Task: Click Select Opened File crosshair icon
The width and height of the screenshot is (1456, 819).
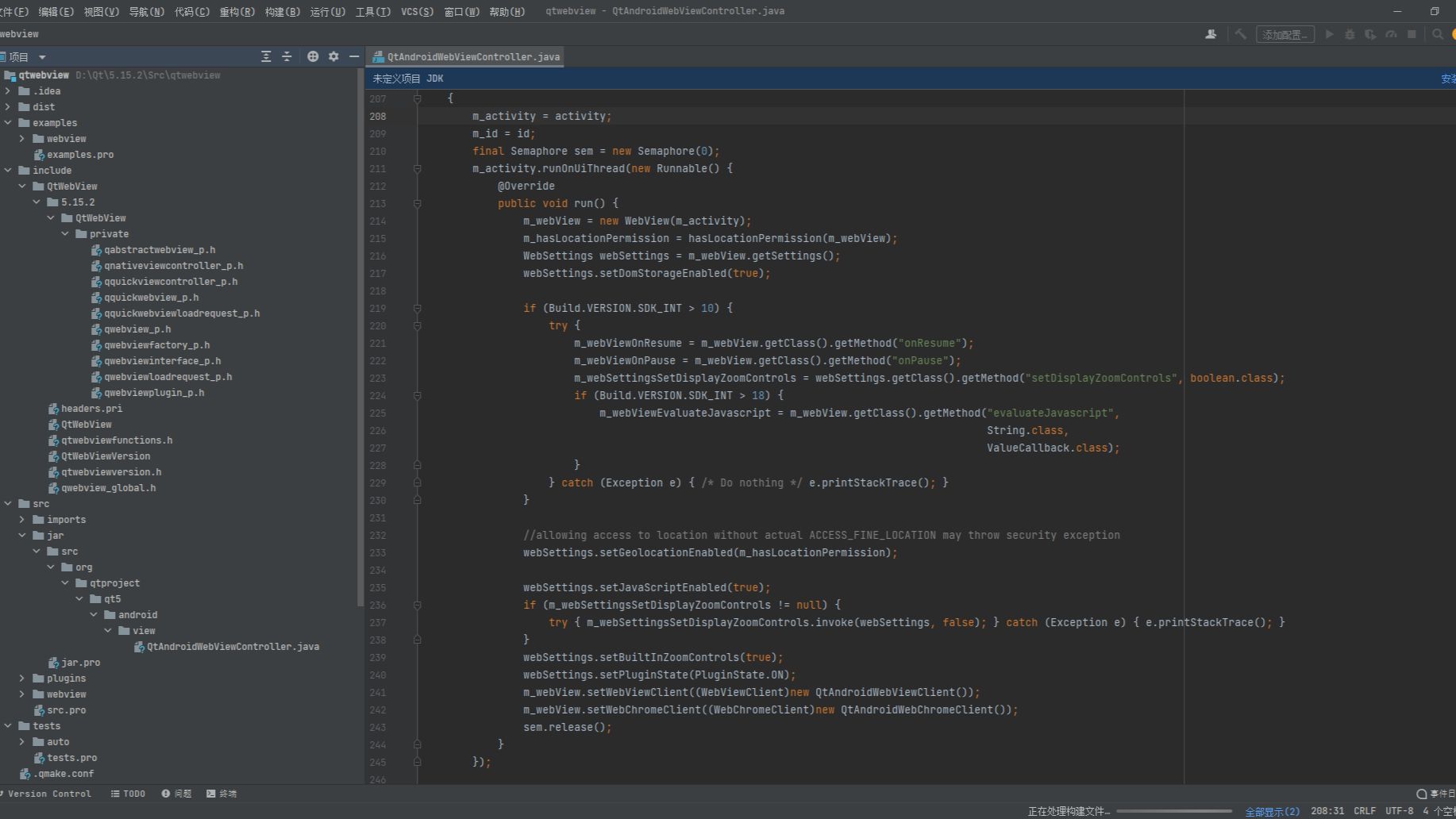Action: 313,56
